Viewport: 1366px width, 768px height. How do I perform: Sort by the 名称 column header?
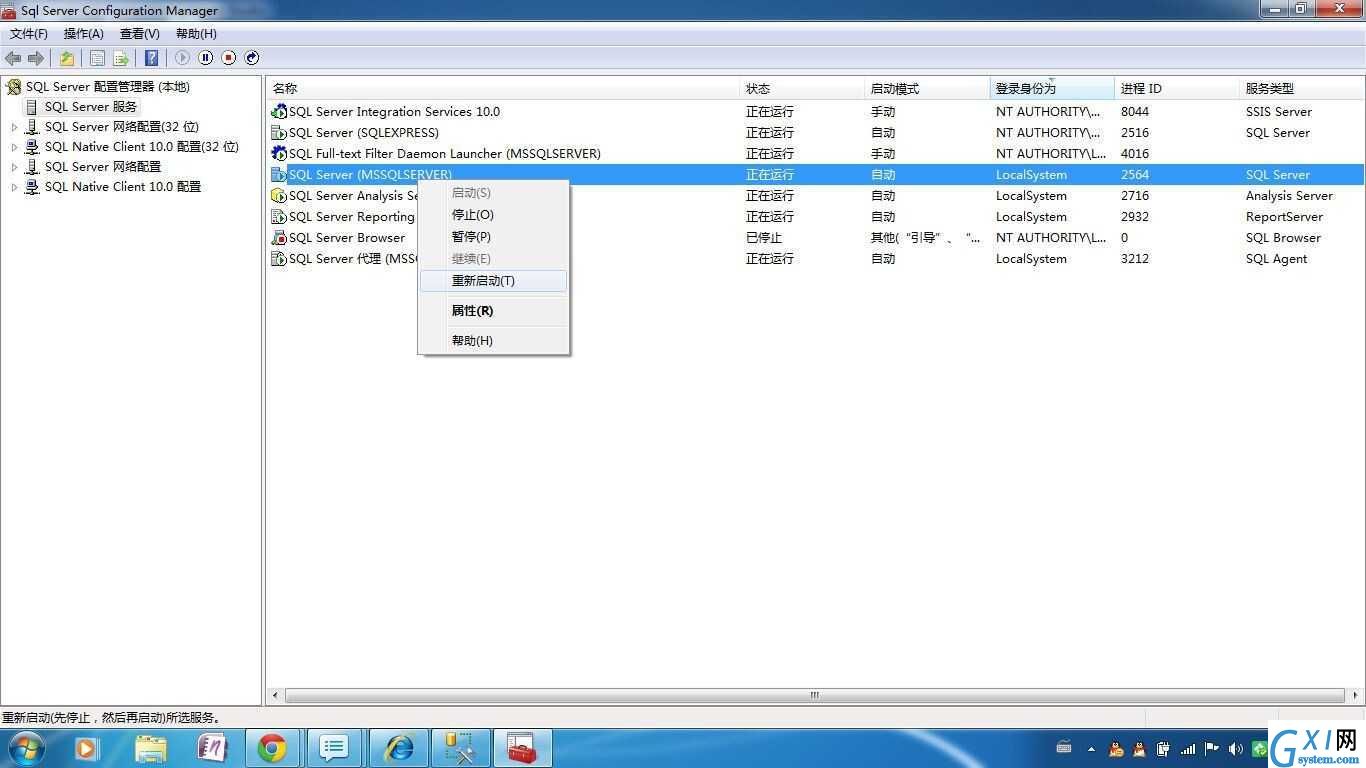[x=503, y=88]
